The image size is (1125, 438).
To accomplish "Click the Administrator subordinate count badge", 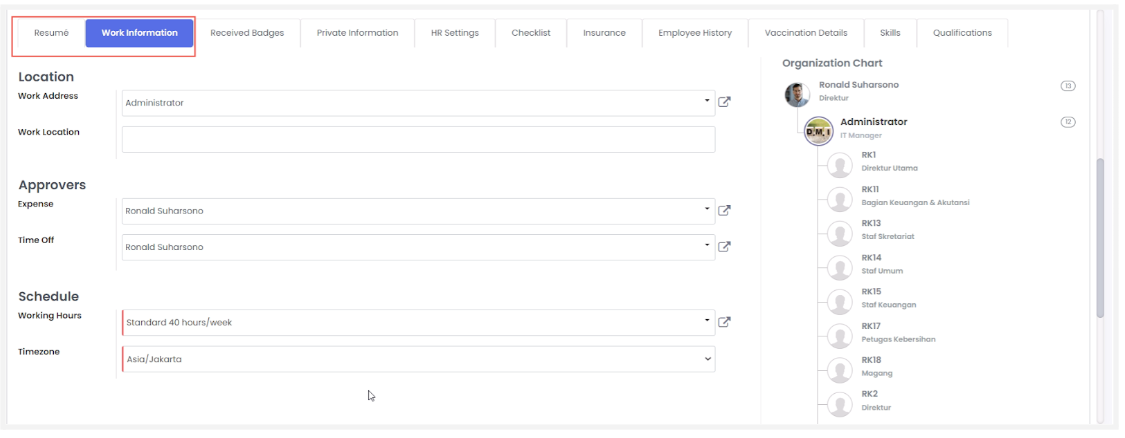I will 1067,122.
